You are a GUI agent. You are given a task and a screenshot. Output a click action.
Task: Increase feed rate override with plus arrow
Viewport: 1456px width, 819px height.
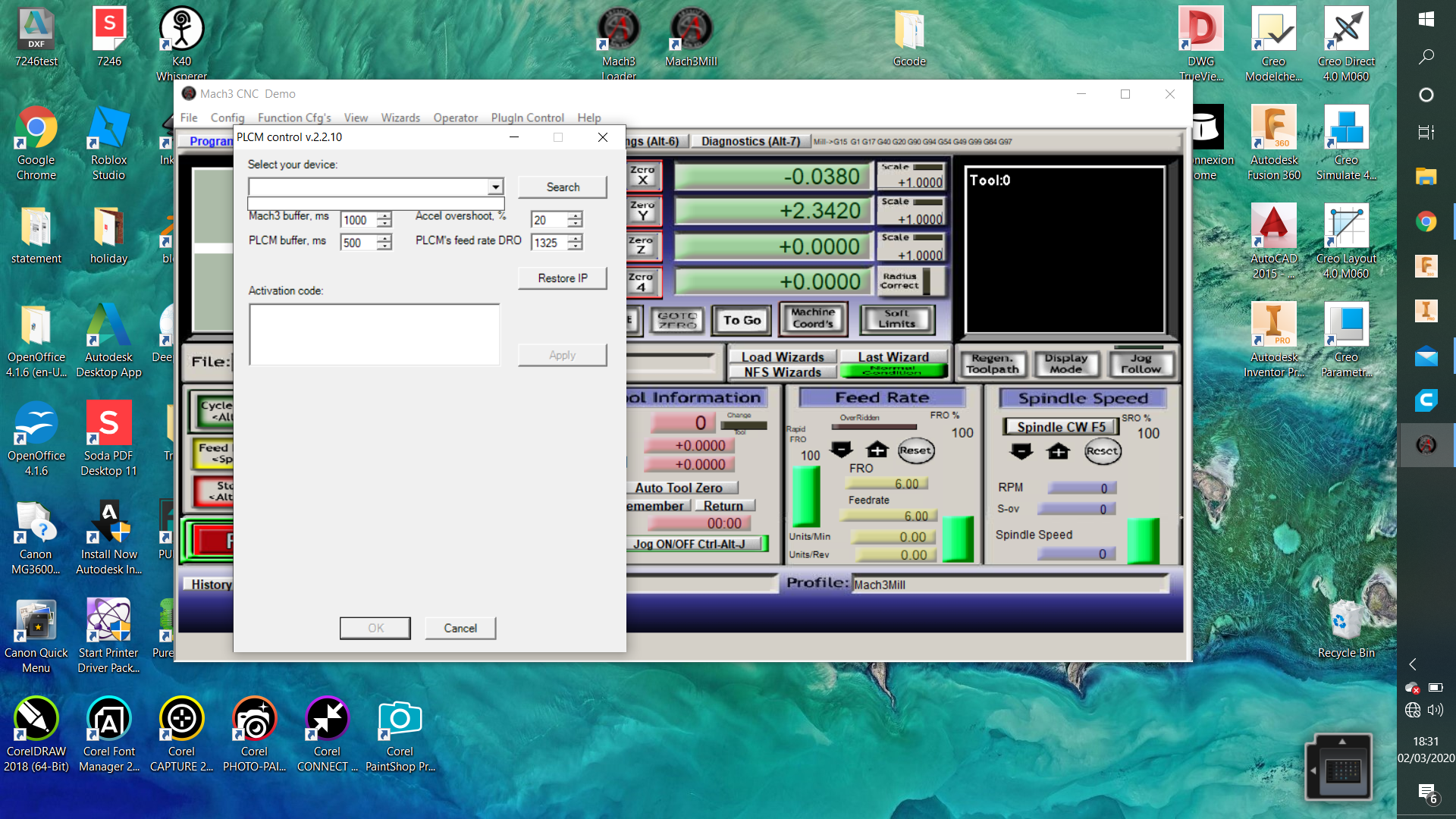point(877,450)
